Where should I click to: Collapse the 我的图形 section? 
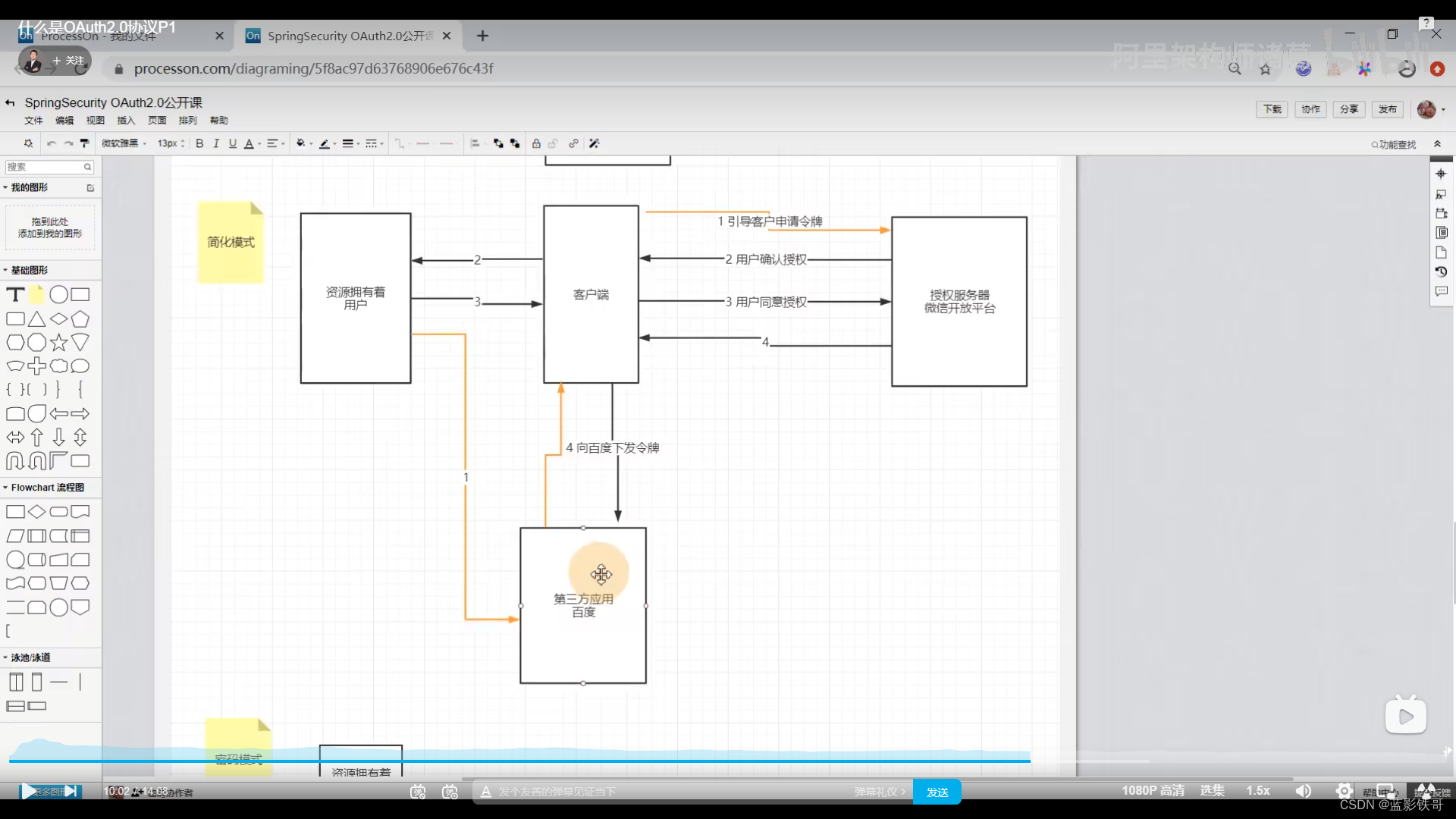pyautogui.click(x=5, y=187)
